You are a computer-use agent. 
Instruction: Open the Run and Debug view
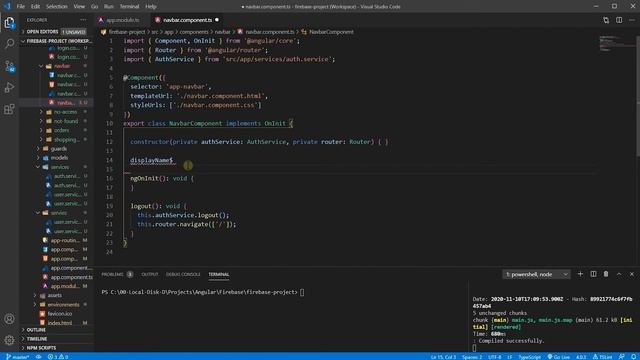pyautogui.click(x=9, y=87)
